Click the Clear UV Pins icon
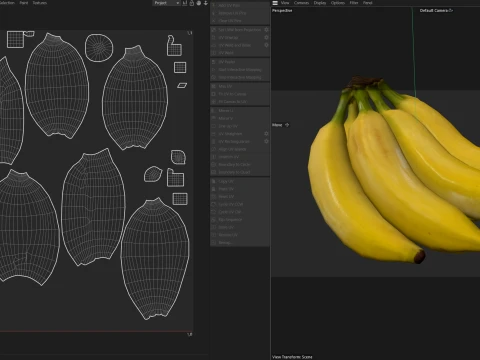Viewport: 480px width, 360px height. point(214,21)
